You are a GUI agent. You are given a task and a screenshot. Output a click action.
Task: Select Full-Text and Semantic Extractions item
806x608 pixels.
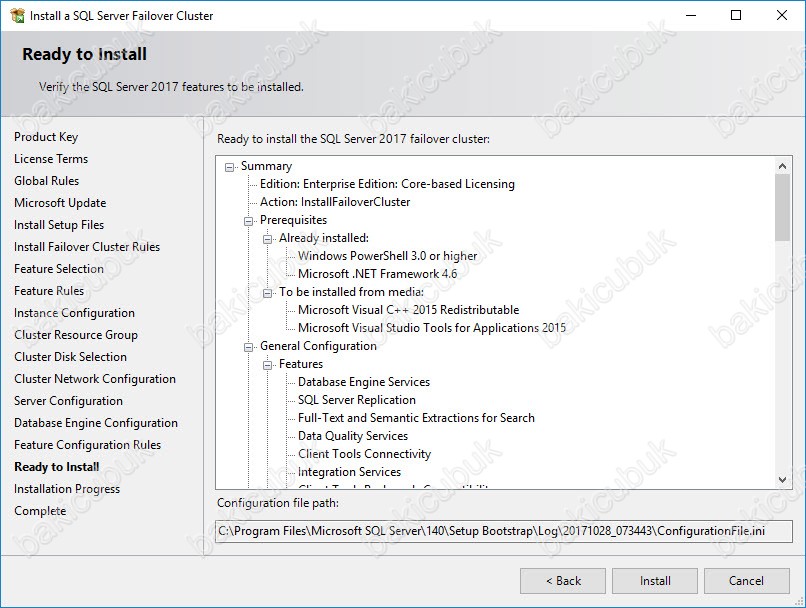416,418
